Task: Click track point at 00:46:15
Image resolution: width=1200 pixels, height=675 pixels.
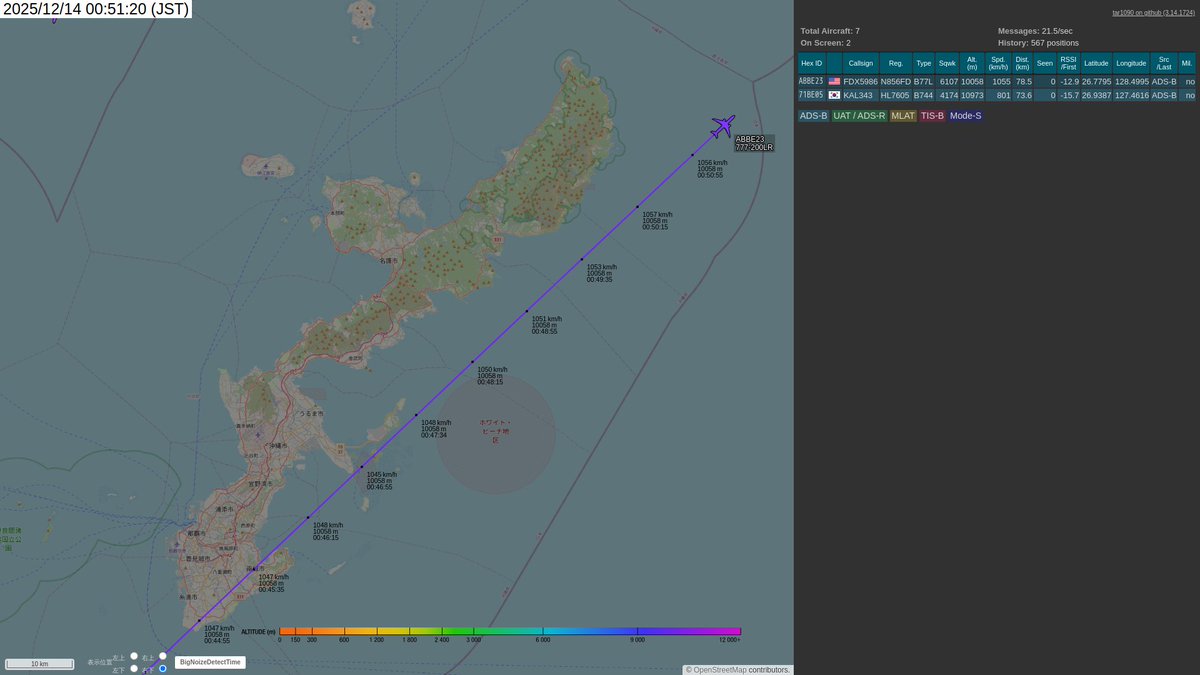Action: [x=308, y=517]
